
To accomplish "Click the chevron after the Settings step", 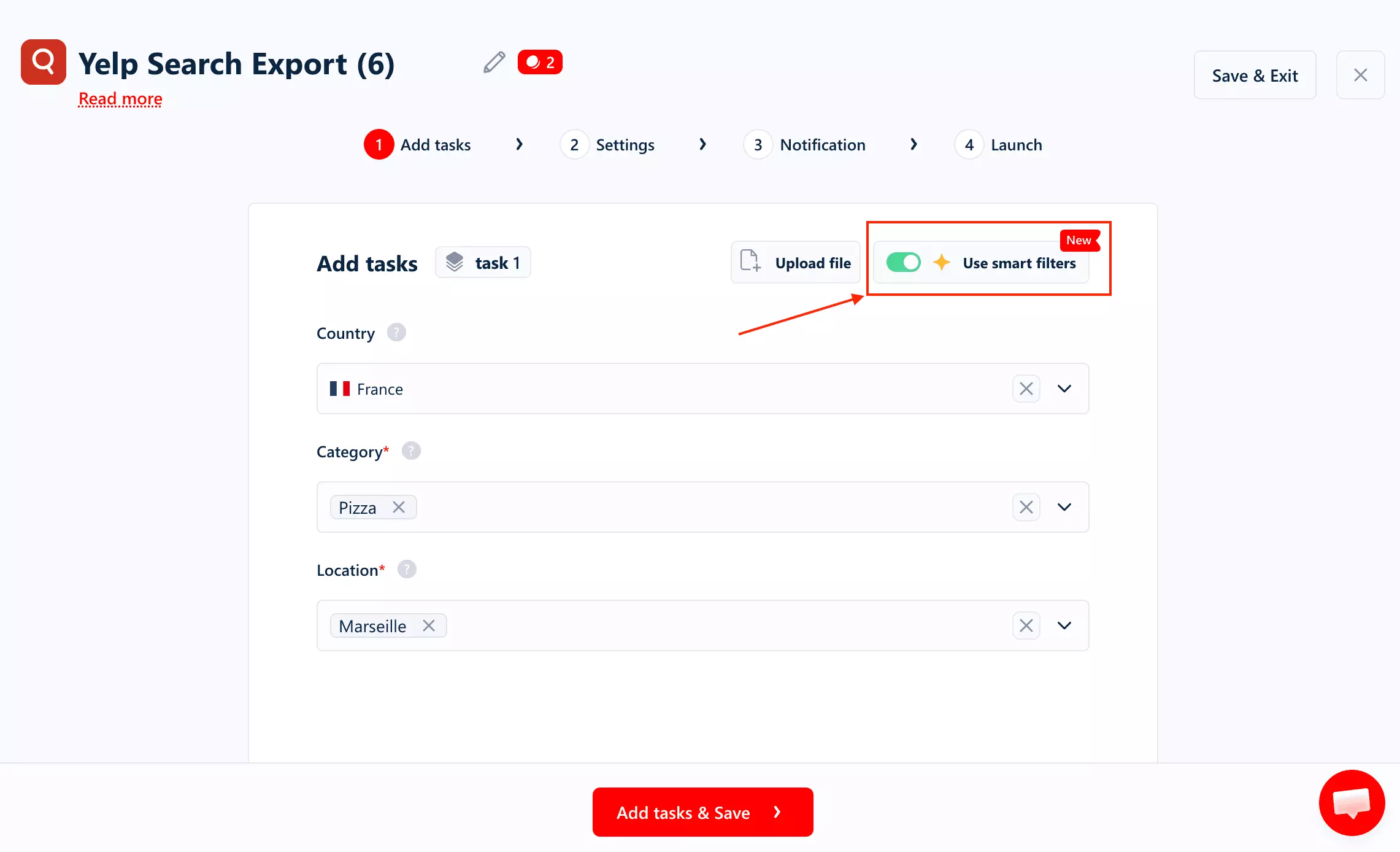I will [703, 144].
